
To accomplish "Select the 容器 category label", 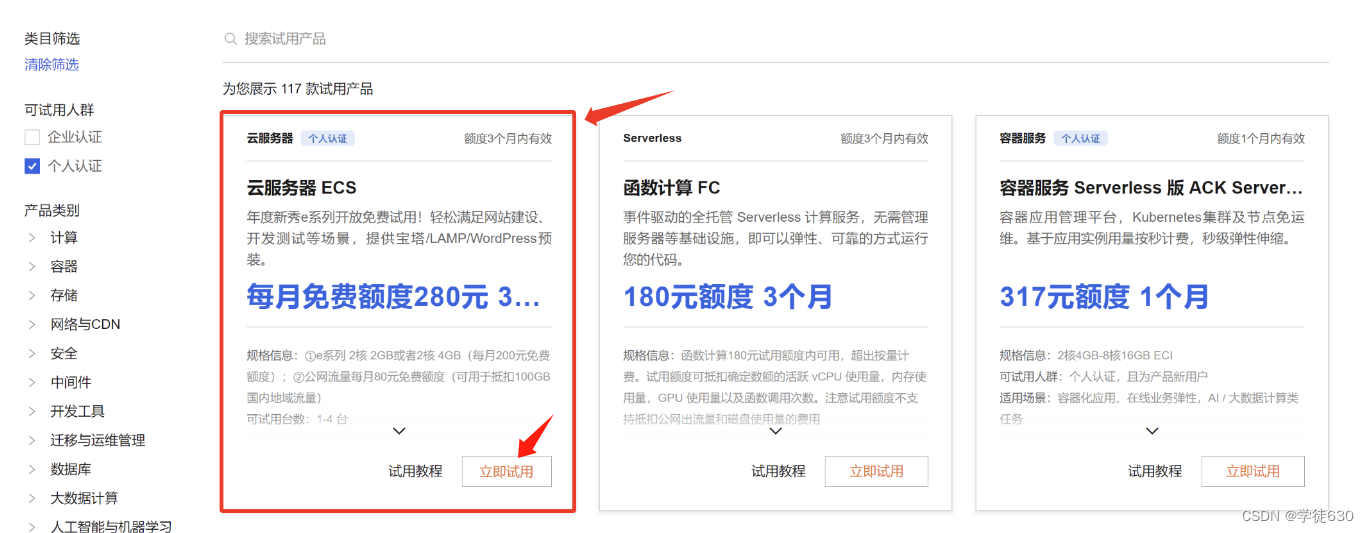I will [x=64, y=267].
